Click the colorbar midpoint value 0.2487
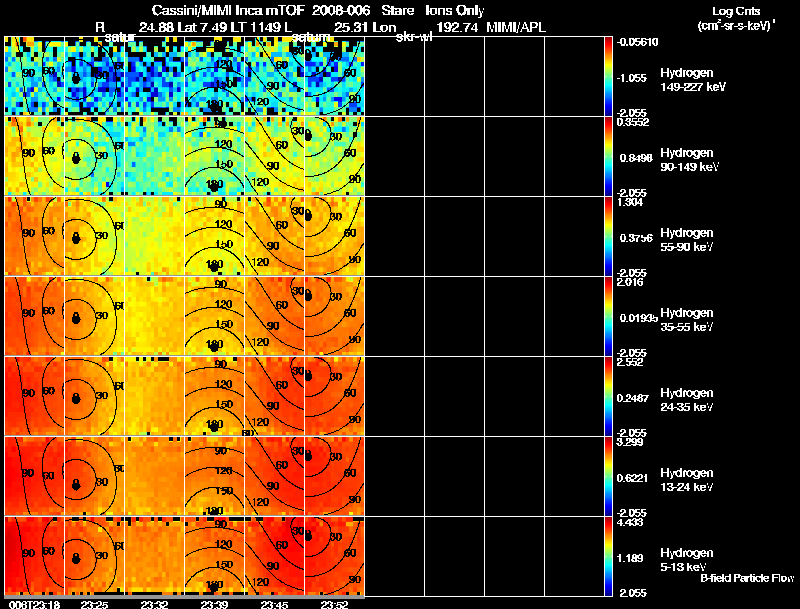 pos(633,398)
